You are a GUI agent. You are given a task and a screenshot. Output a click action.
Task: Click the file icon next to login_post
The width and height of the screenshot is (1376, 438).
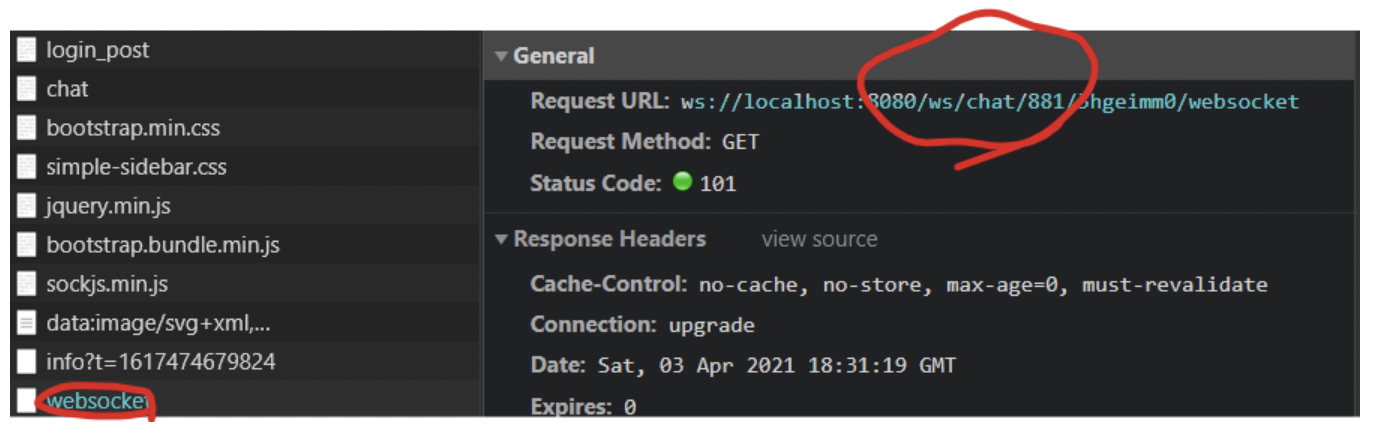coord(27,50)
